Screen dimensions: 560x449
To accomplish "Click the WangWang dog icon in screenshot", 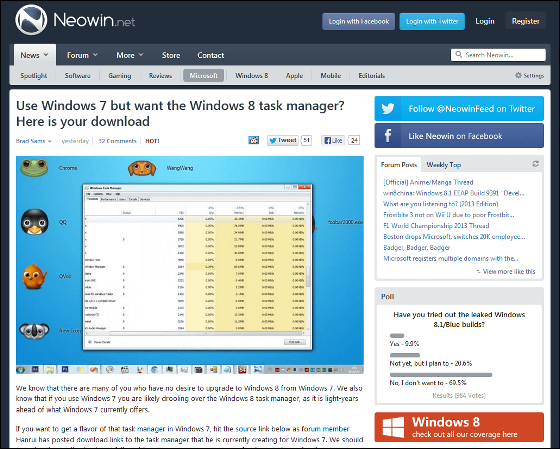I will (142, 168).
